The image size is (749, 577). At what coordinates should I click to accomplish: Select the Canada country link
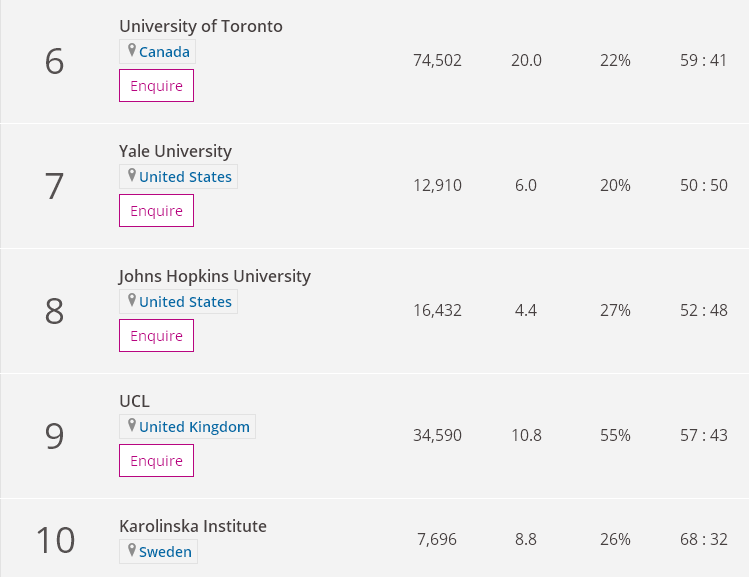164,52
